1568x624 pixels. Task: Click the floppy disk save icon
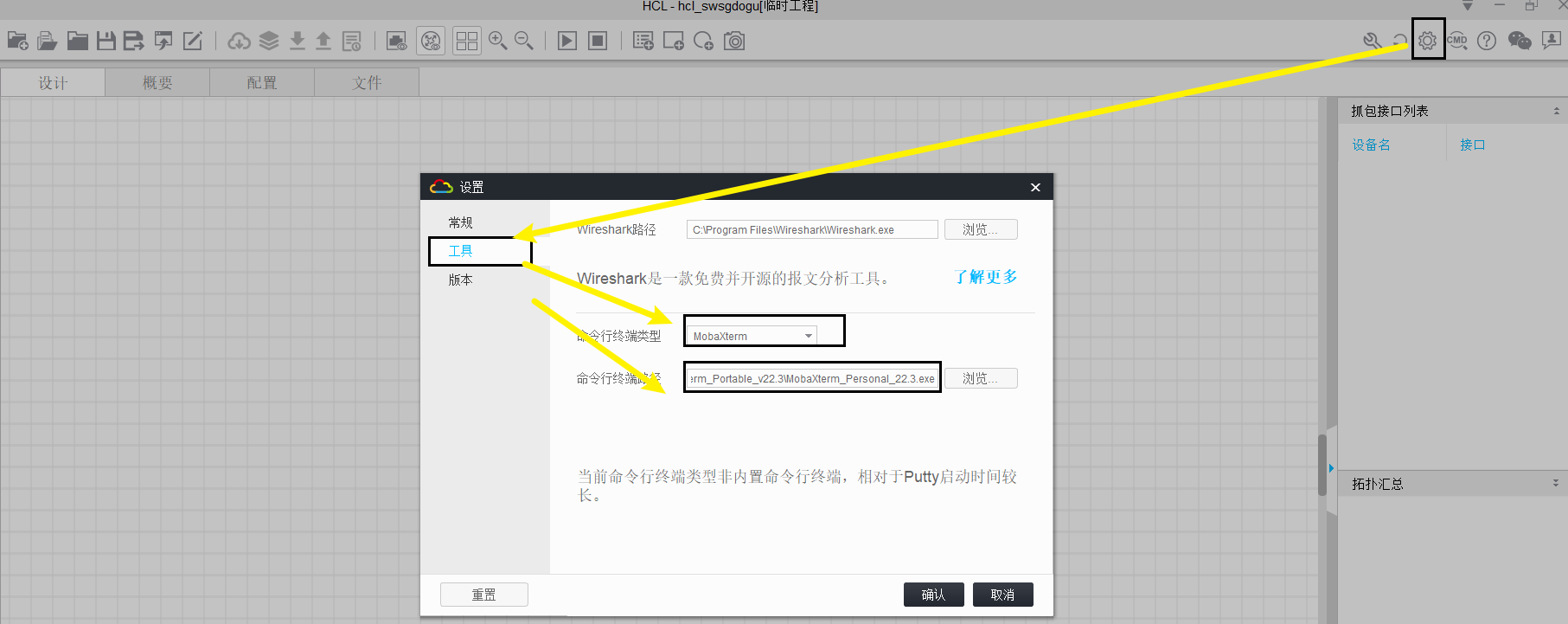[x=106, y=41]
